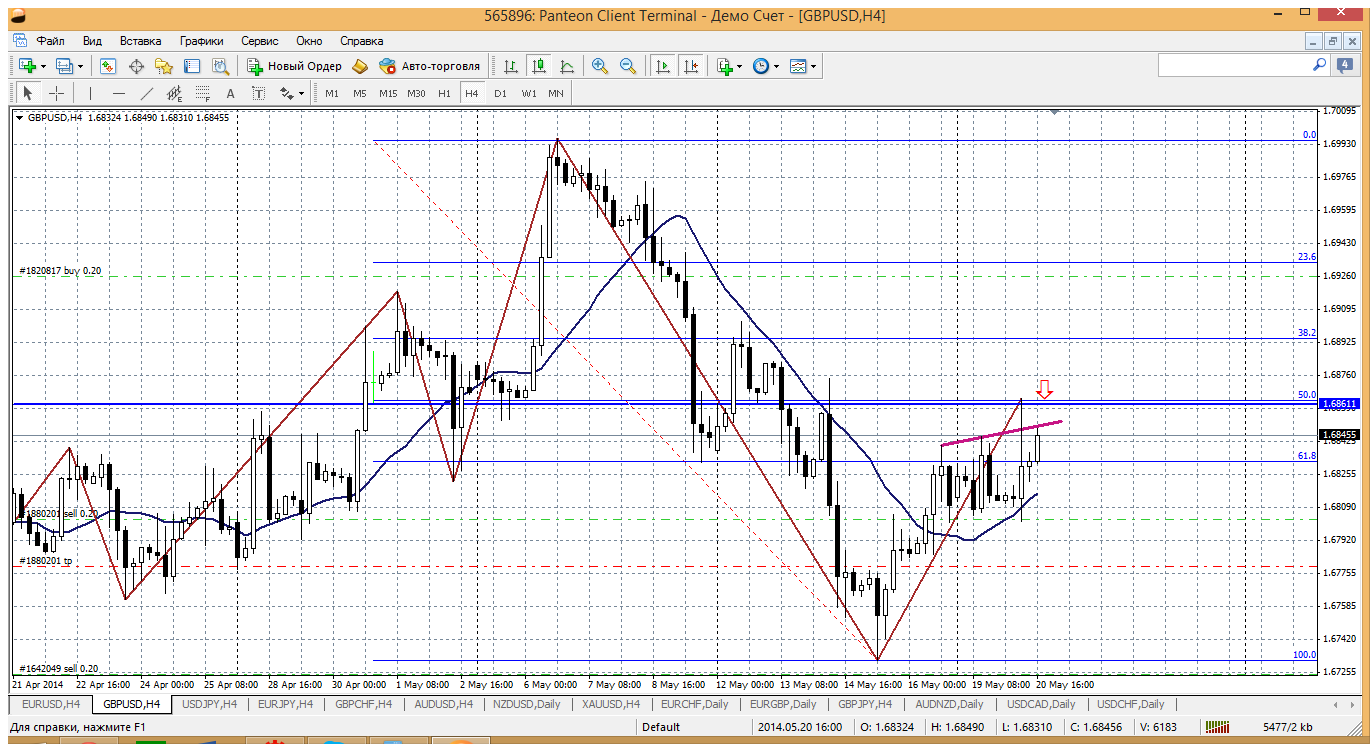Select the trendline drawing tool
Viewport: 1370px width, 744px height.
[147, 93]
